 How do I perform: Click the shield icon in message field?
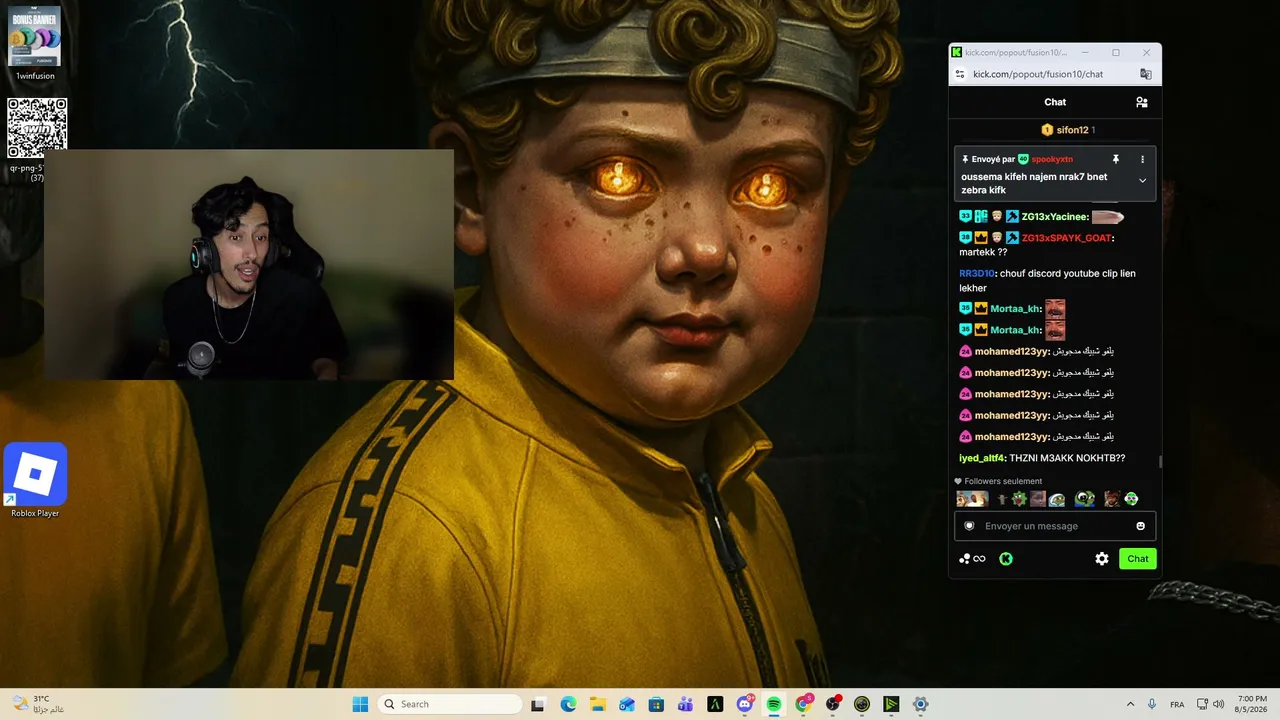point(969,526)
